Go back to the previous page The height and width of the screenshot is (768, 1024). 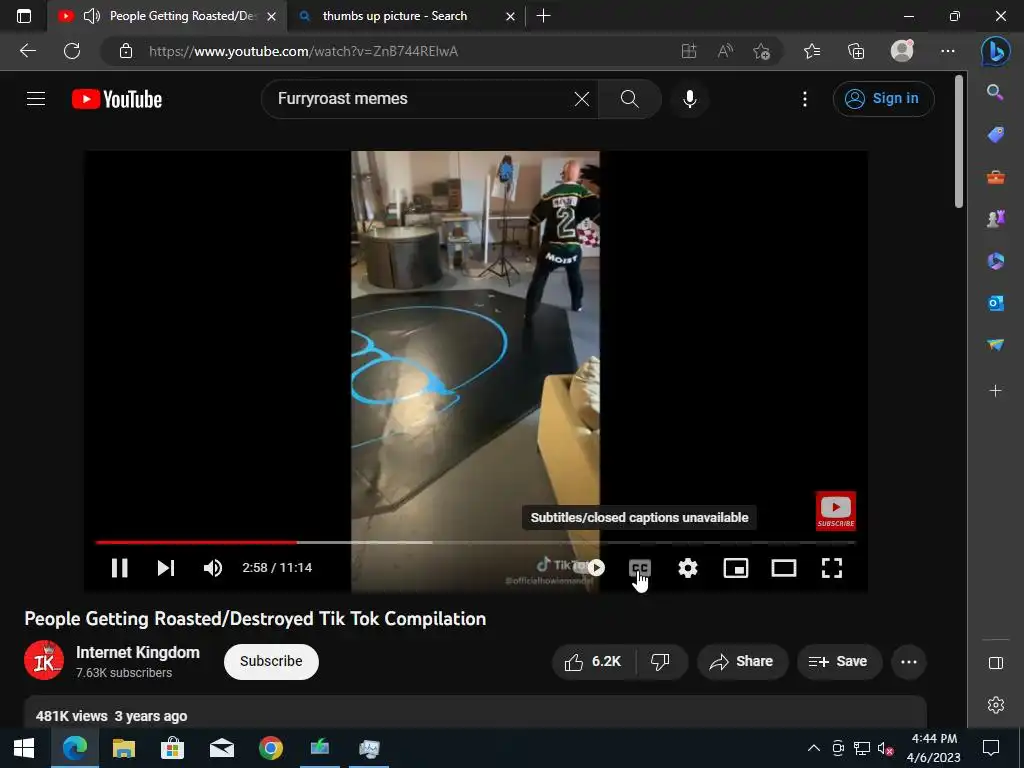pos(27,51)
